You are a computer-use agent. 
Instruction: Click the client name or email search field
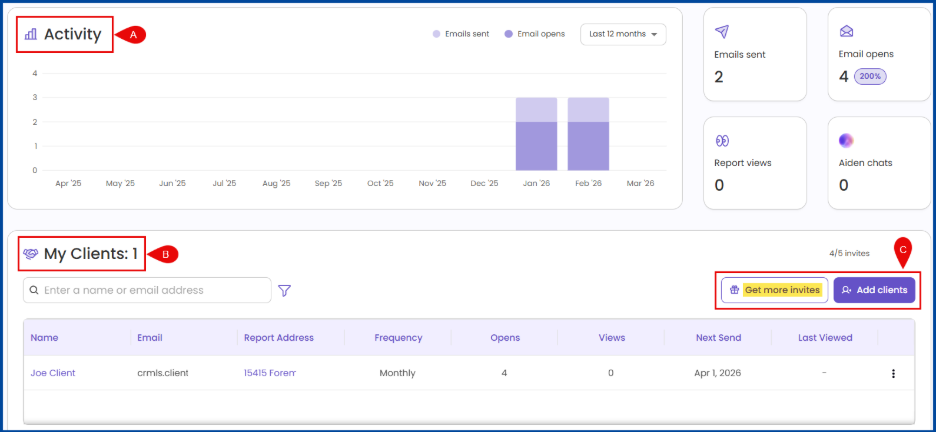click(148, 290)
